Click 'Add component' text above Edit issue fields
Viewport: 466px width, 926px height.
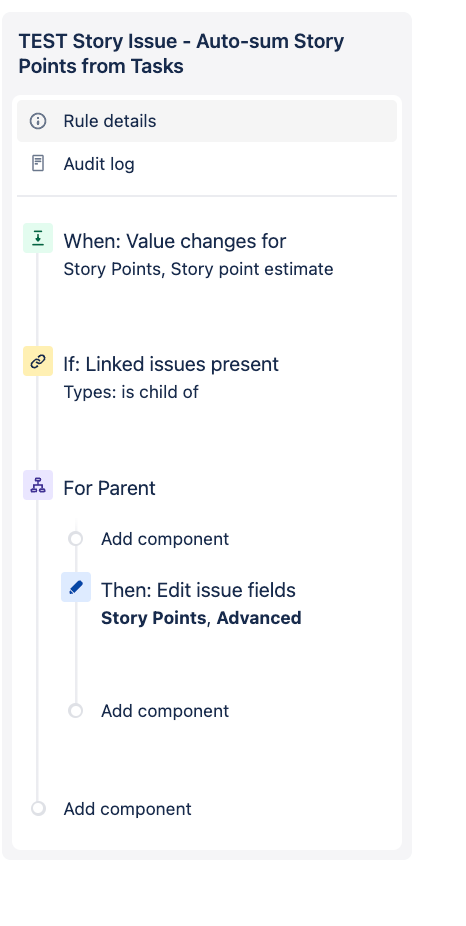[165, 539]
